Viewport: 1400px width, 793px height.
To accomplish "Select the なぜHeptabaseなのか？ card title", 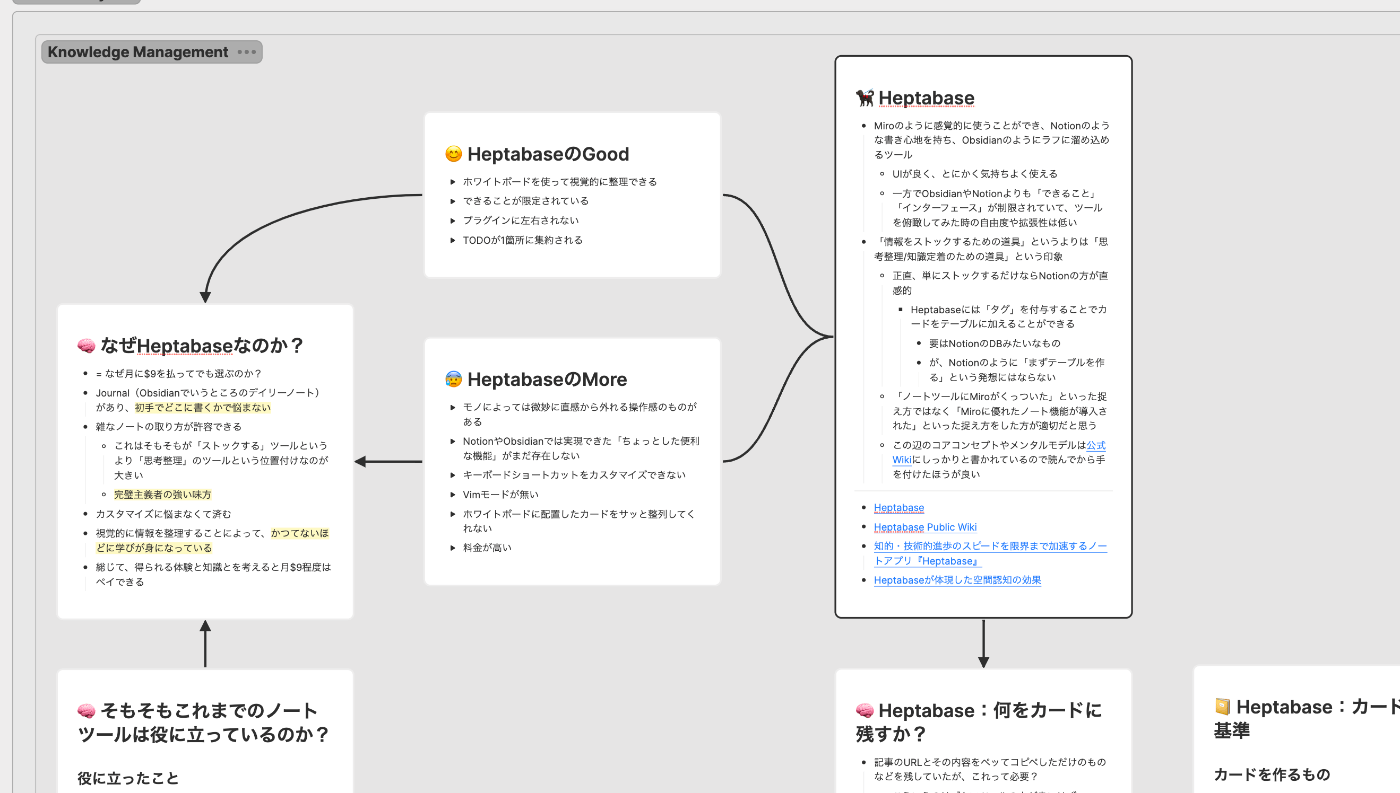I will tap(202, 346).
